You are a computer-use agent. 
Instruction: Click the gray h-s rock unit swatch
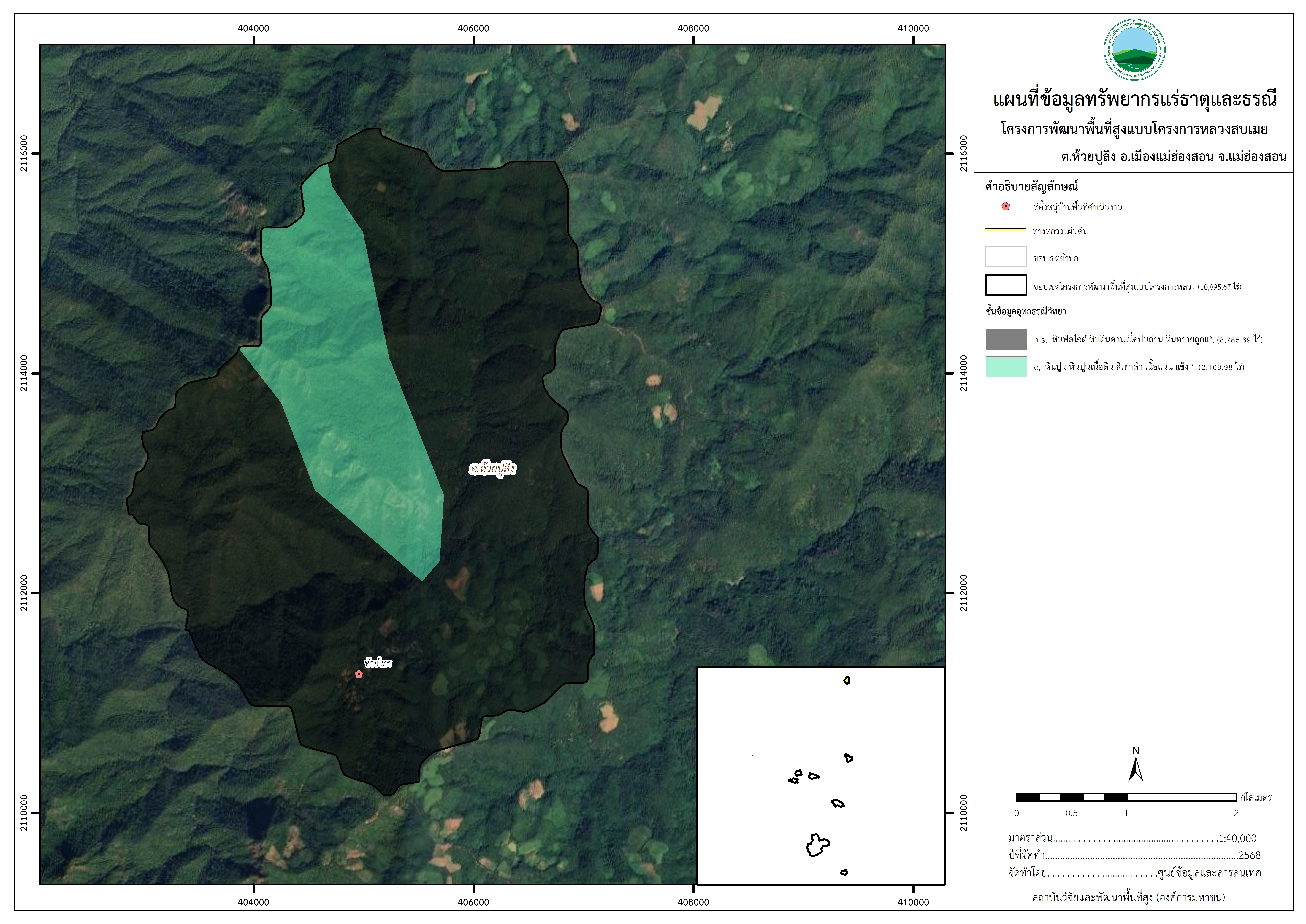tap(1006, 339)
